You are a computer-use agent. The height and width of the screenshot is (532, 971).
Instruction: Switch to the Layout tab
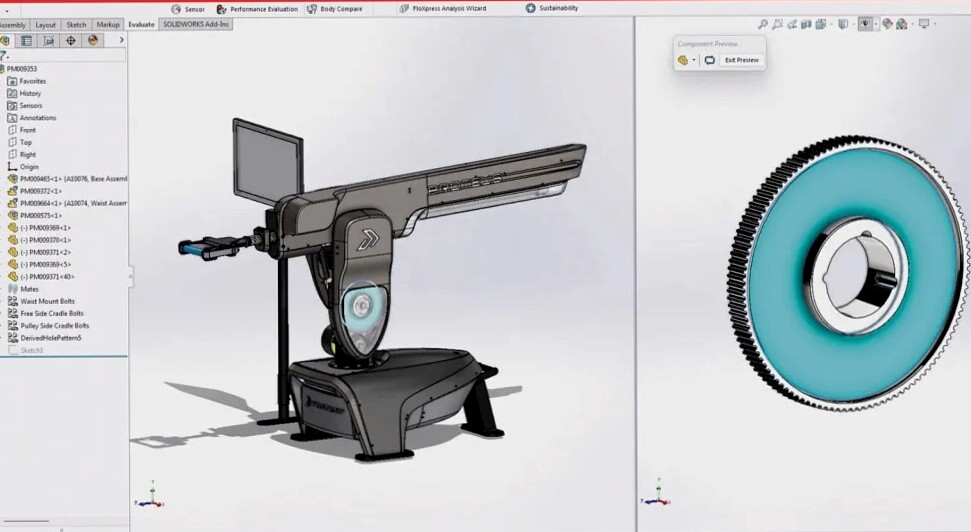tap(45, 25)
